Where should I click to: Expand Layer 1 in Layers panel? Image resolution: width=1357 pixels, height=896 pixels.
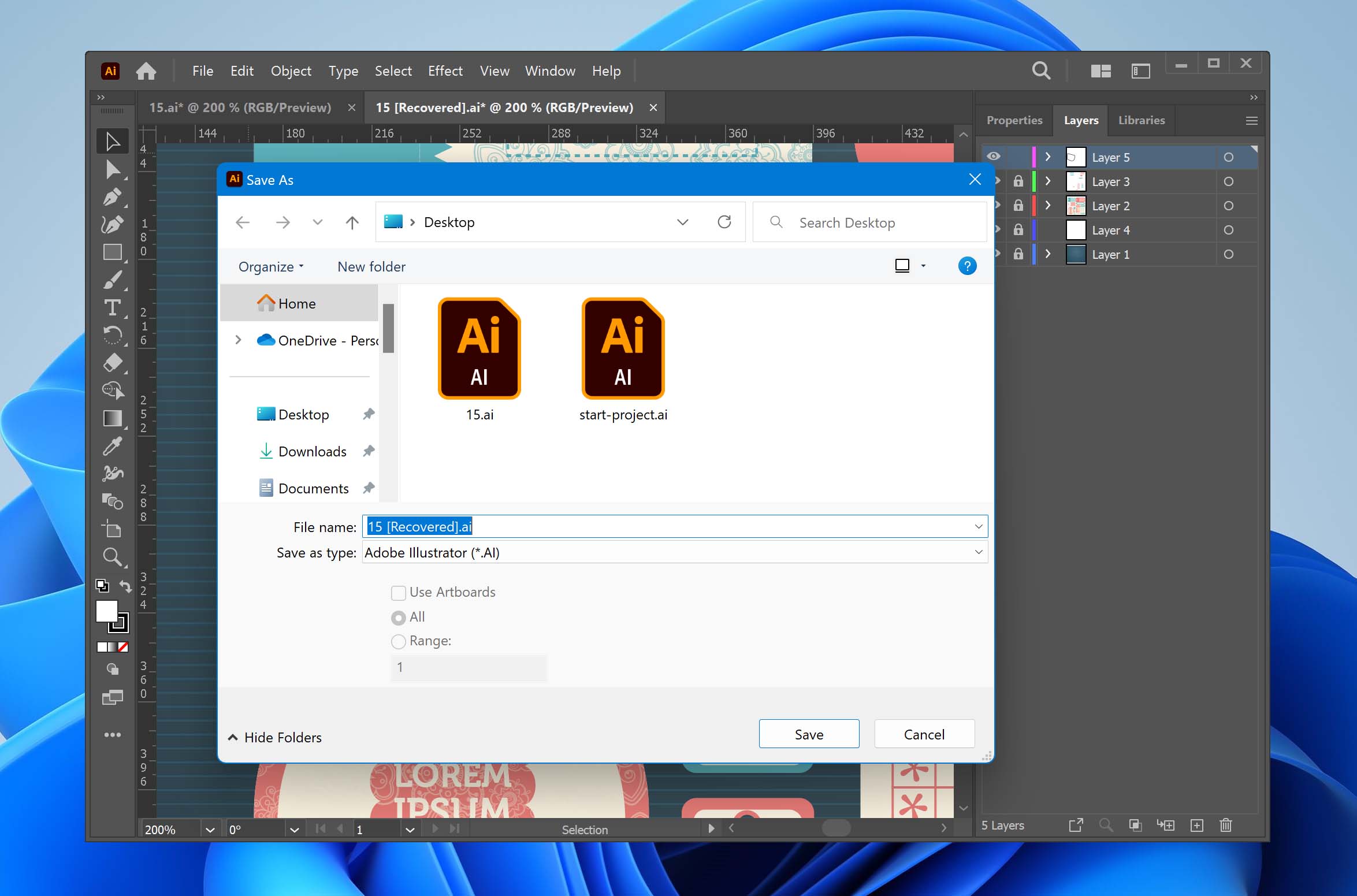pos(1047,254)
